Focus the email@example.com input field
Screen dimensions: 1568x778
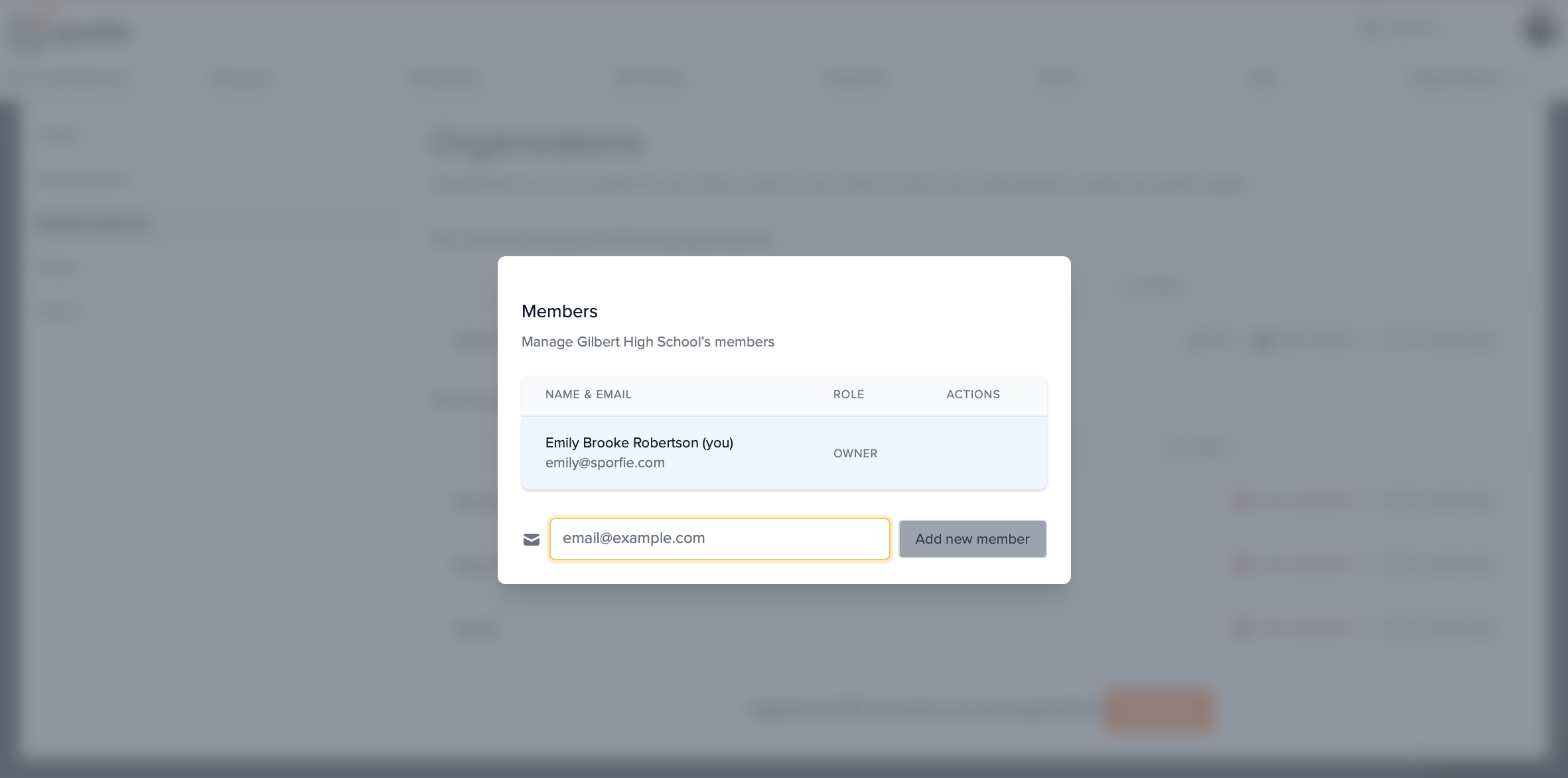[x=719, y=539]
